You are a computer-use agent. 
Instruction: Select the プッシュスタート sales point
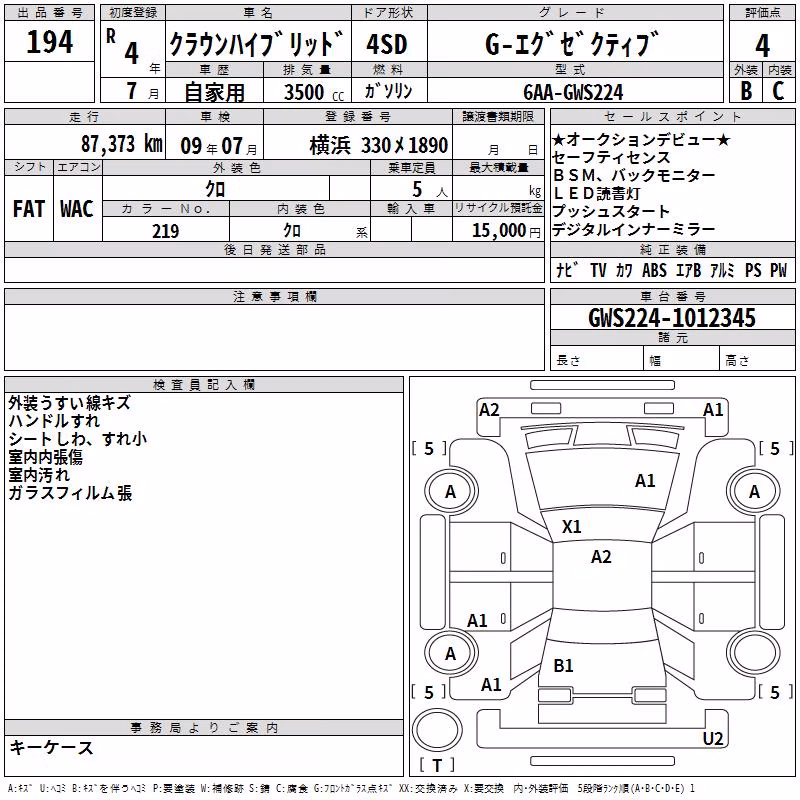tap(611, 211)
